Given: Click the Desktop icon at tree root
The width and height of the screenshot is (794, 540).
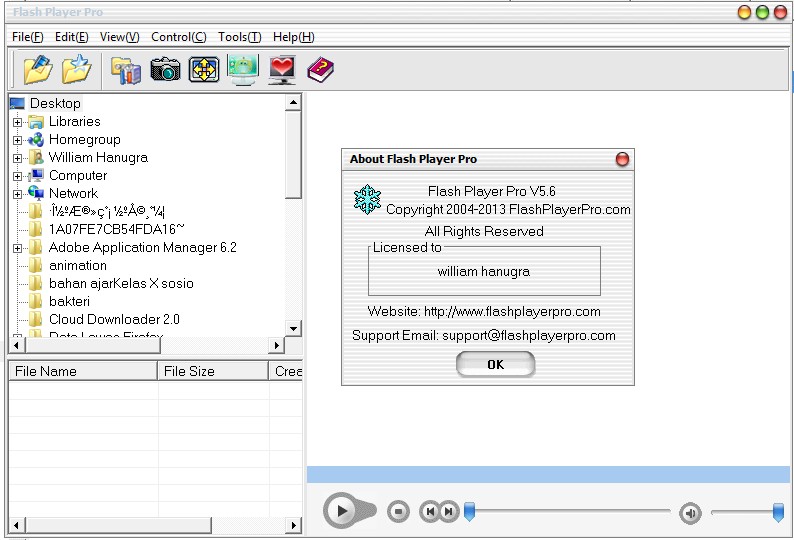Looking at the screenshot, I should (17, 104).
